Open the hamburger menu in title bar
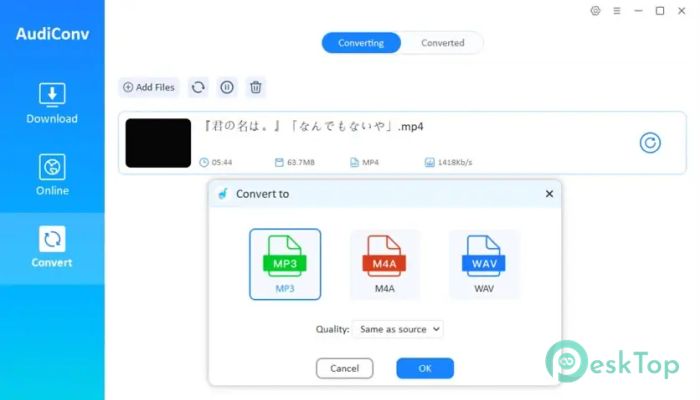700x400 pixels. point(617,11)
